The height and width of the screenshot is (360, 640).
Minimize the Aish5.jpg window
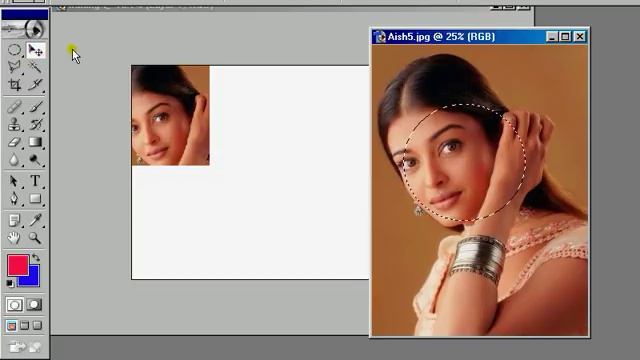[x=552, y=37]
